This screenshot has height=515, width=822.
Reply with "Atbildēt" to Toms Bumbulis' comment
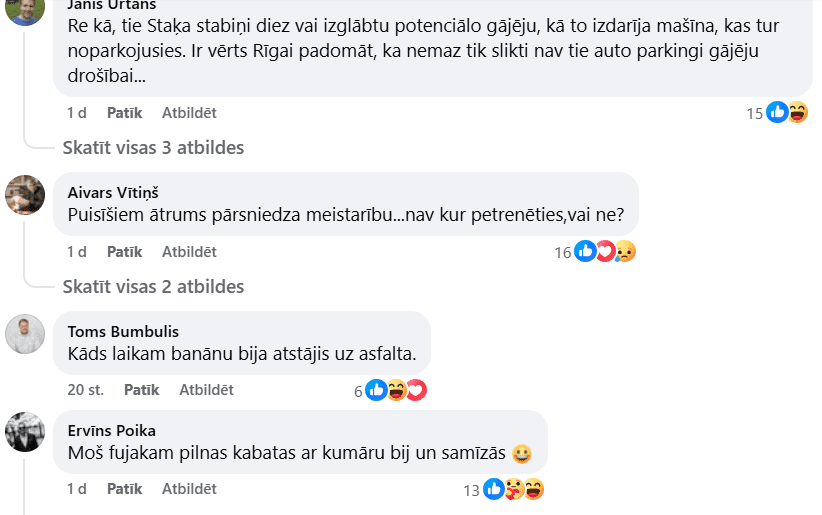point(206,390)
